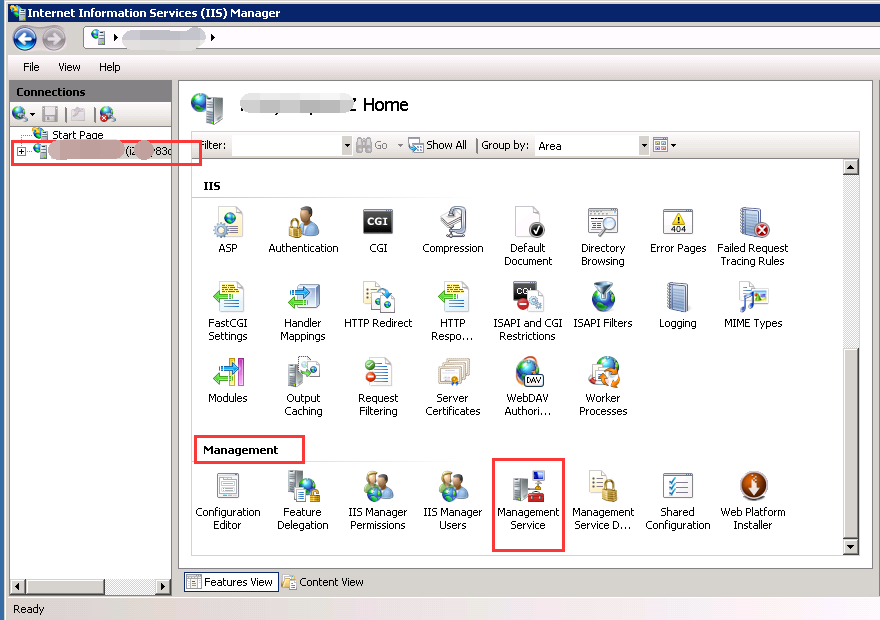Switch to Features View tab
Screen dimensions: 880x620
click(231, 582)
